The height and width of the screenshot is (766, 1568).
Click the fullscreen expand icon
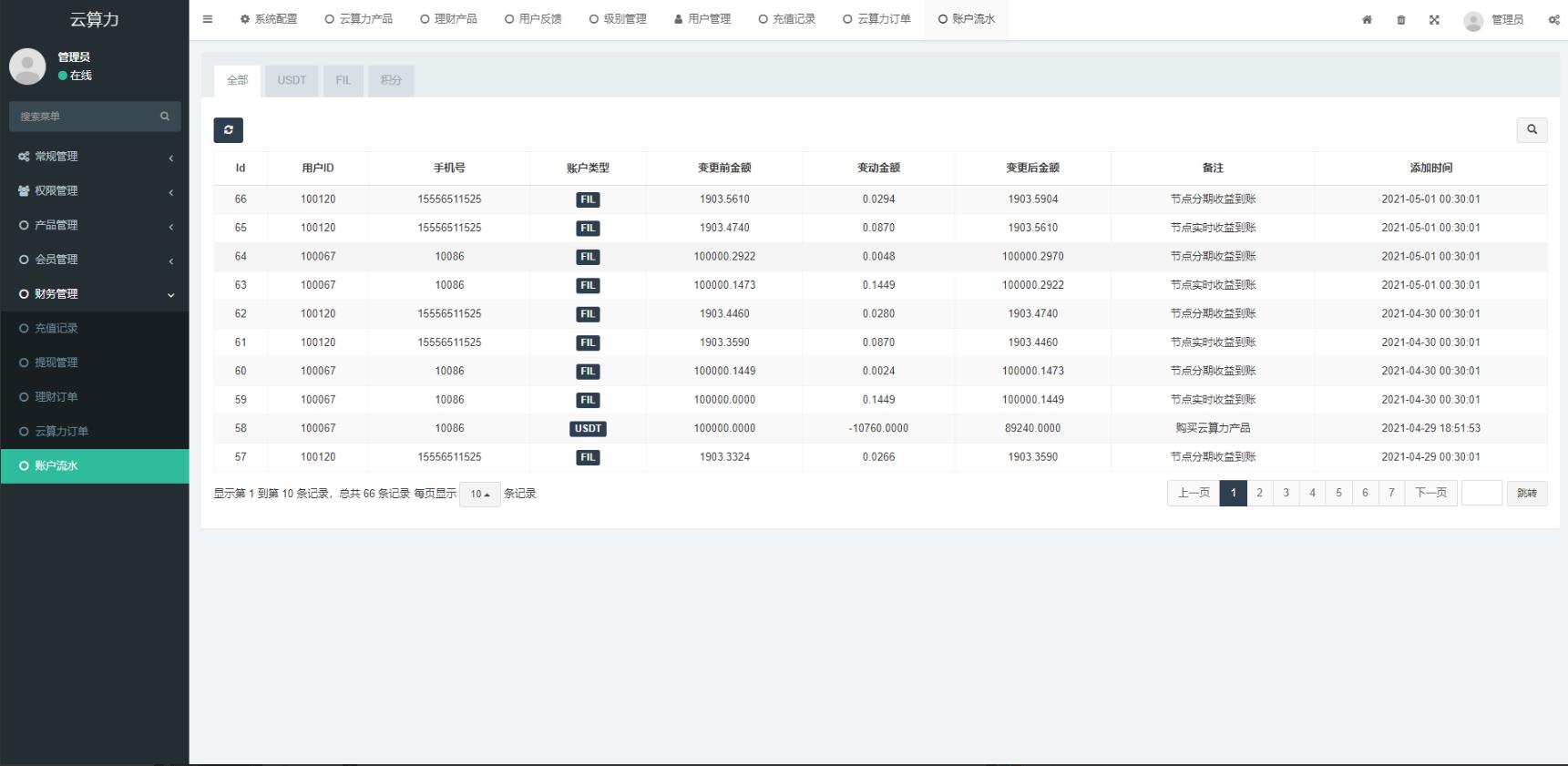pyautogui.click(x=1434, y=20)
